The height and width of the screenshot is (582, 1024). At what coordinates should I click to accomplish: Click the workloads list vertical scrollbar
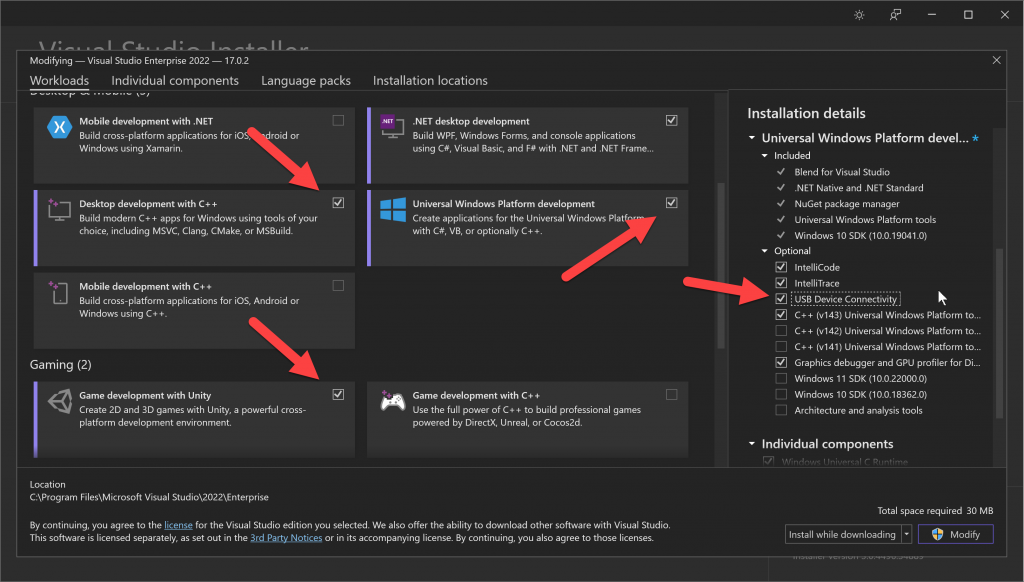tap(721, 265)
